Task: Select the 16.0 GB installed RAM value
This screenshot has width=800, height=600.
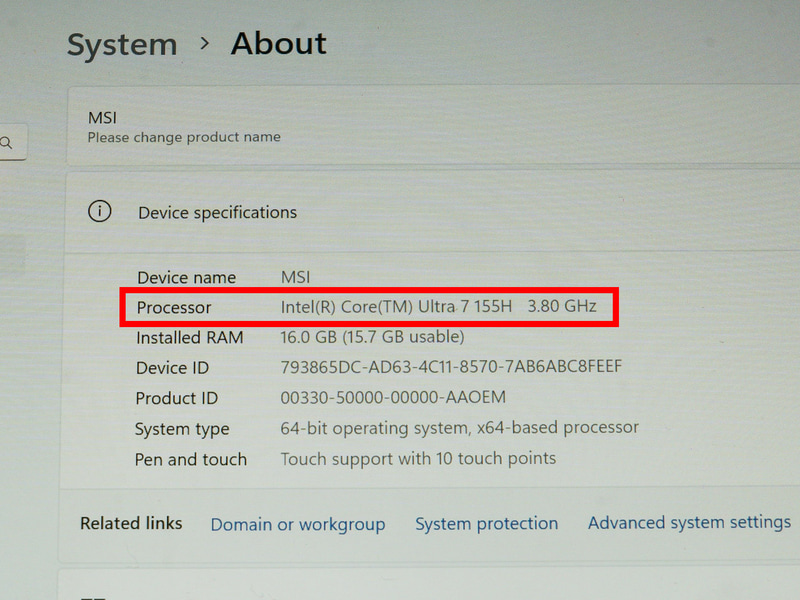Action: (x=372, y=337)
